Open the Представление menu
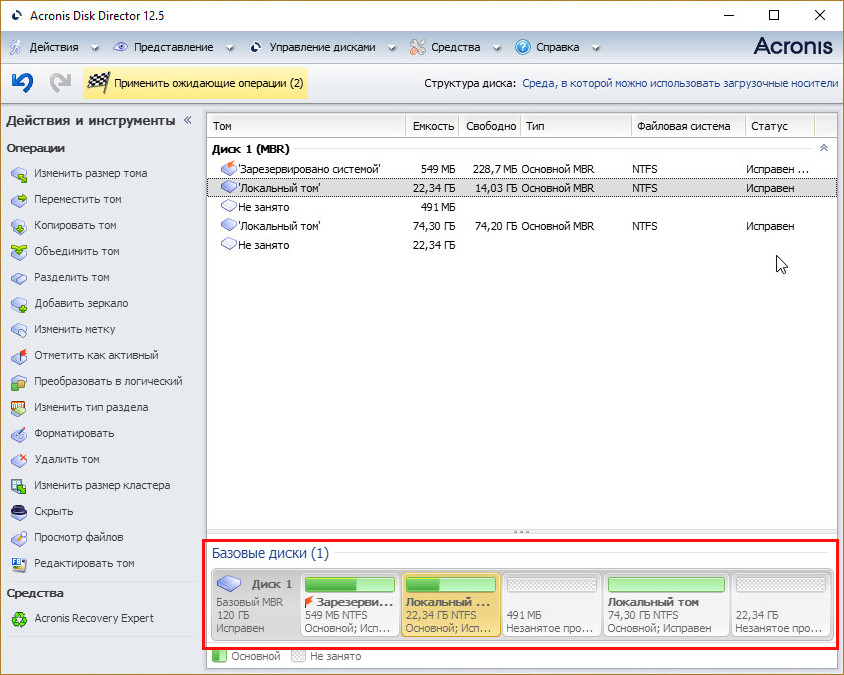 pos(173,47)
